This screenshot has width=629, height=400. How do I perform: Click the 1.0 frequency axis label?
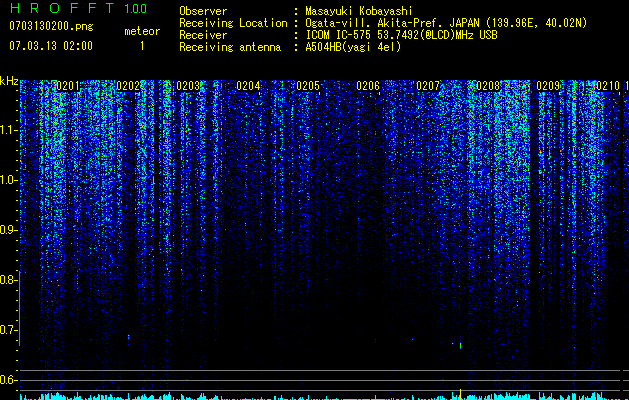click(x=8, y=180)
